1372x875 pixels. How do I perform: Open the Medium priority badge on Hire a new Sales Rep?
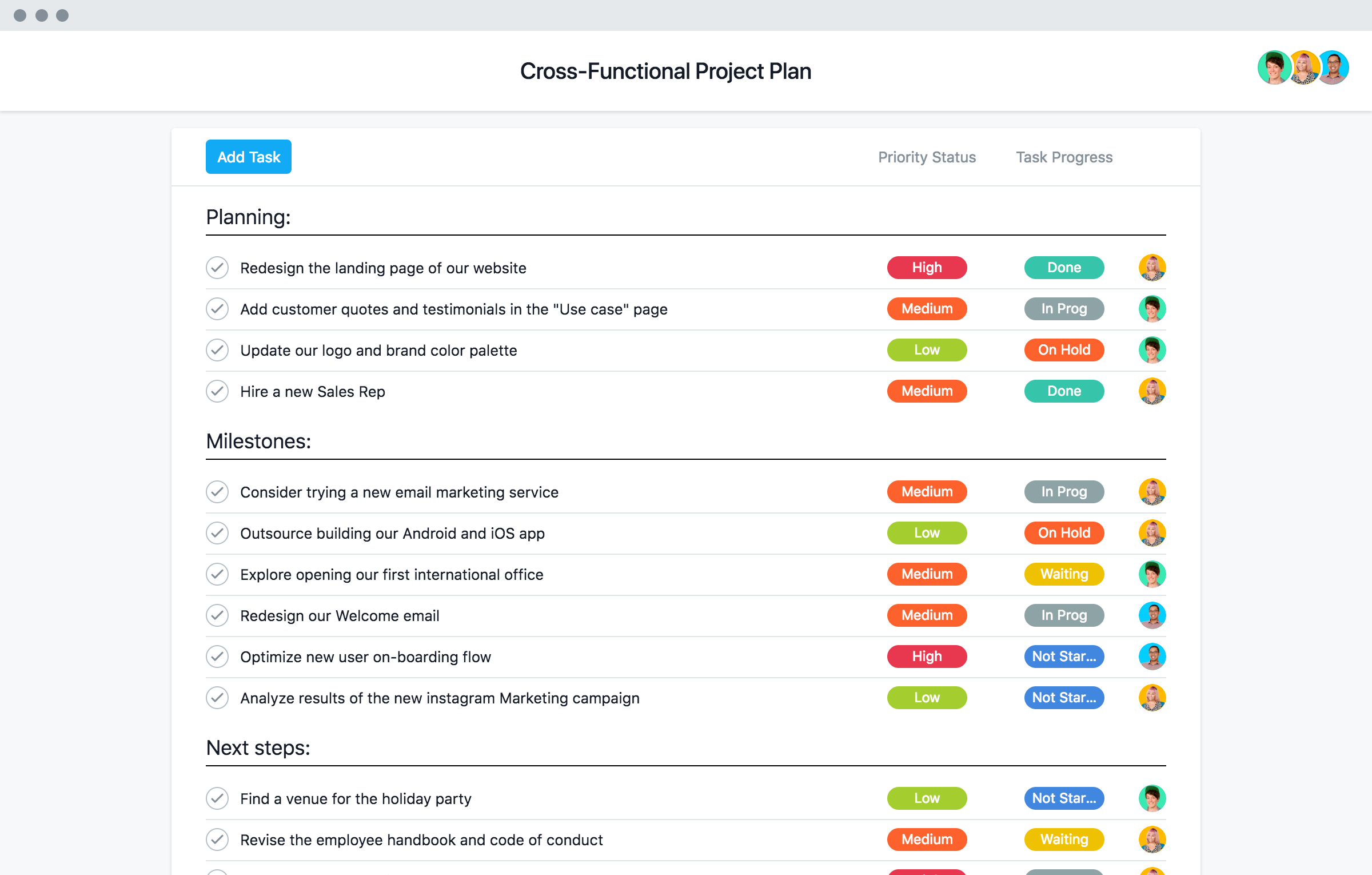(927, 391)
